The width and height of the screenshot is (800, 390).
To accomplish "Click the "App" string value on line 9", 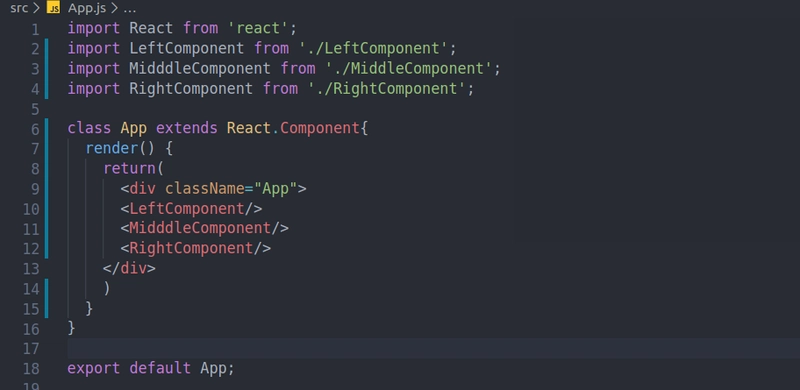I will tap(275, 188).
